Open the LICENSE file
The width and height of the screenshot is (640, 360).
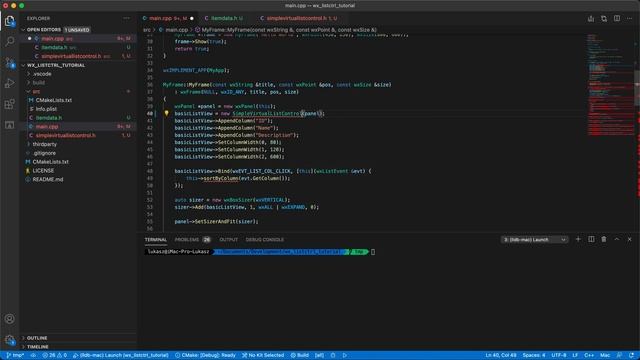43,171
